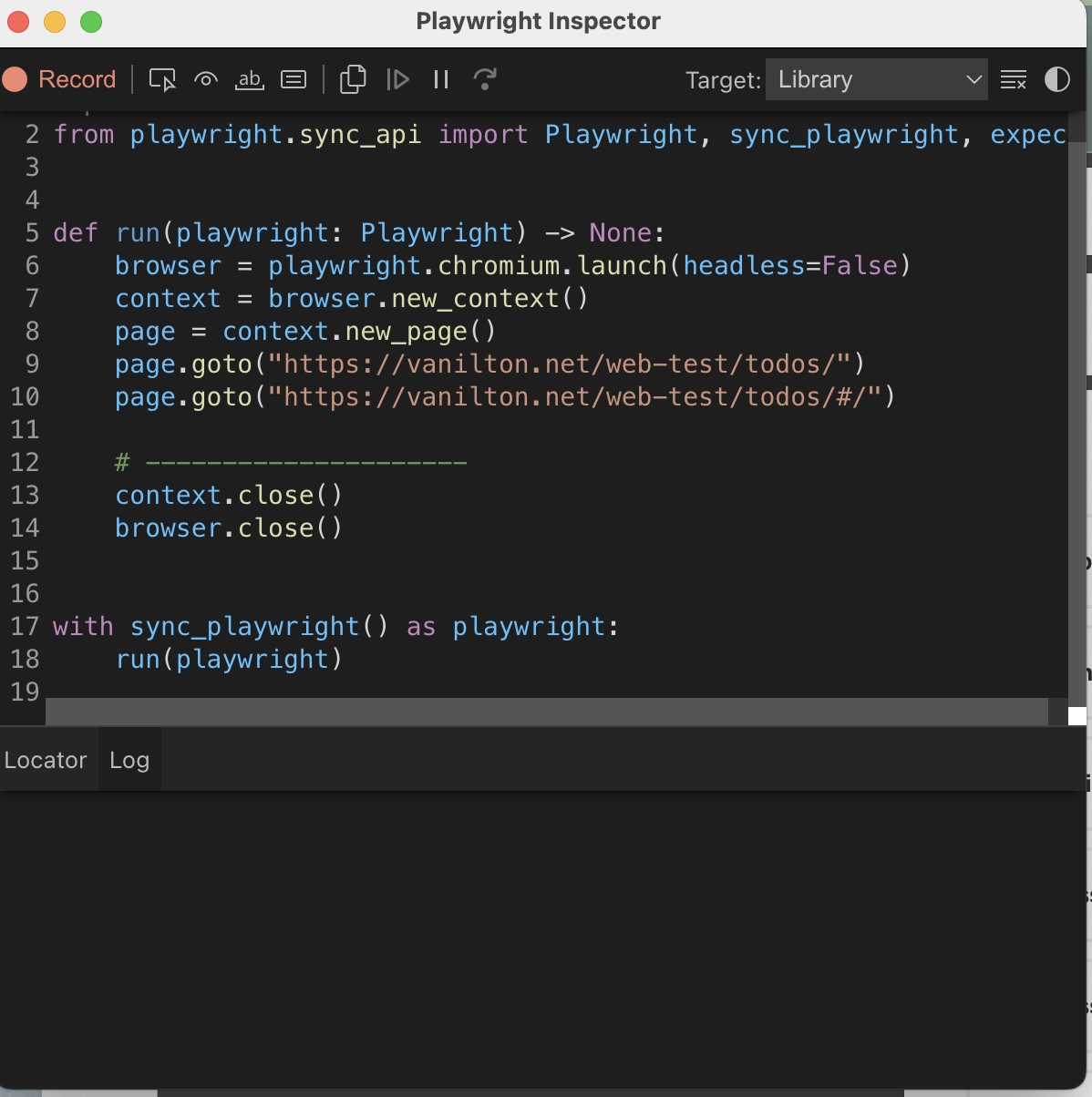This screenshot has width=1092, height=1097.
Task: Select the Assert value tool
Action: tap(294, 80)
